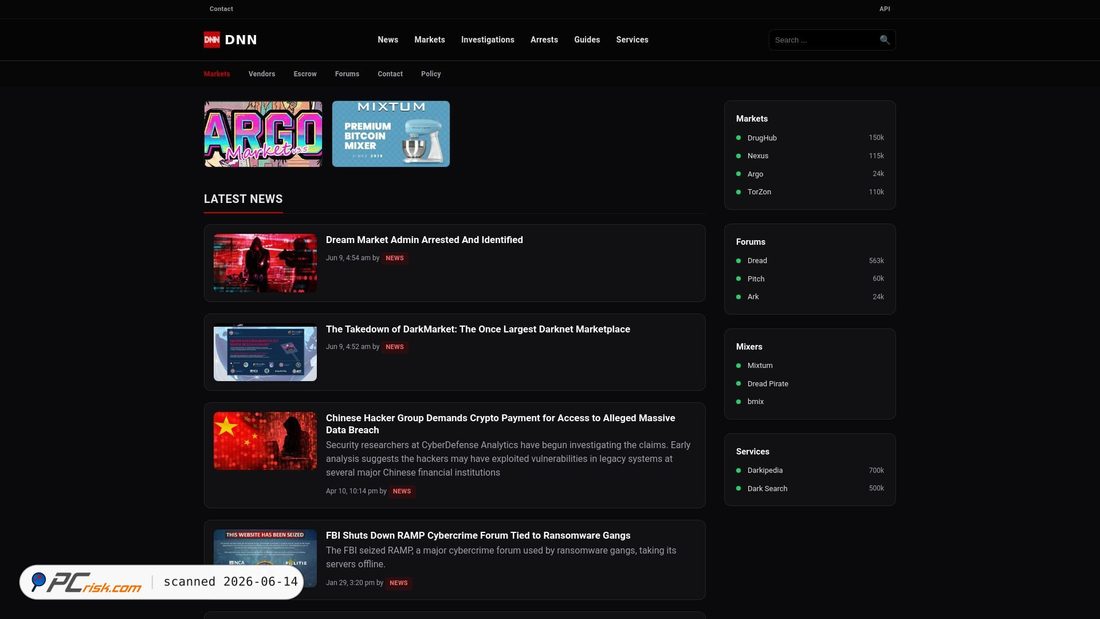Click the 563k count for Dread
This screenshot has height=619, width=1100.
(876, 260)
